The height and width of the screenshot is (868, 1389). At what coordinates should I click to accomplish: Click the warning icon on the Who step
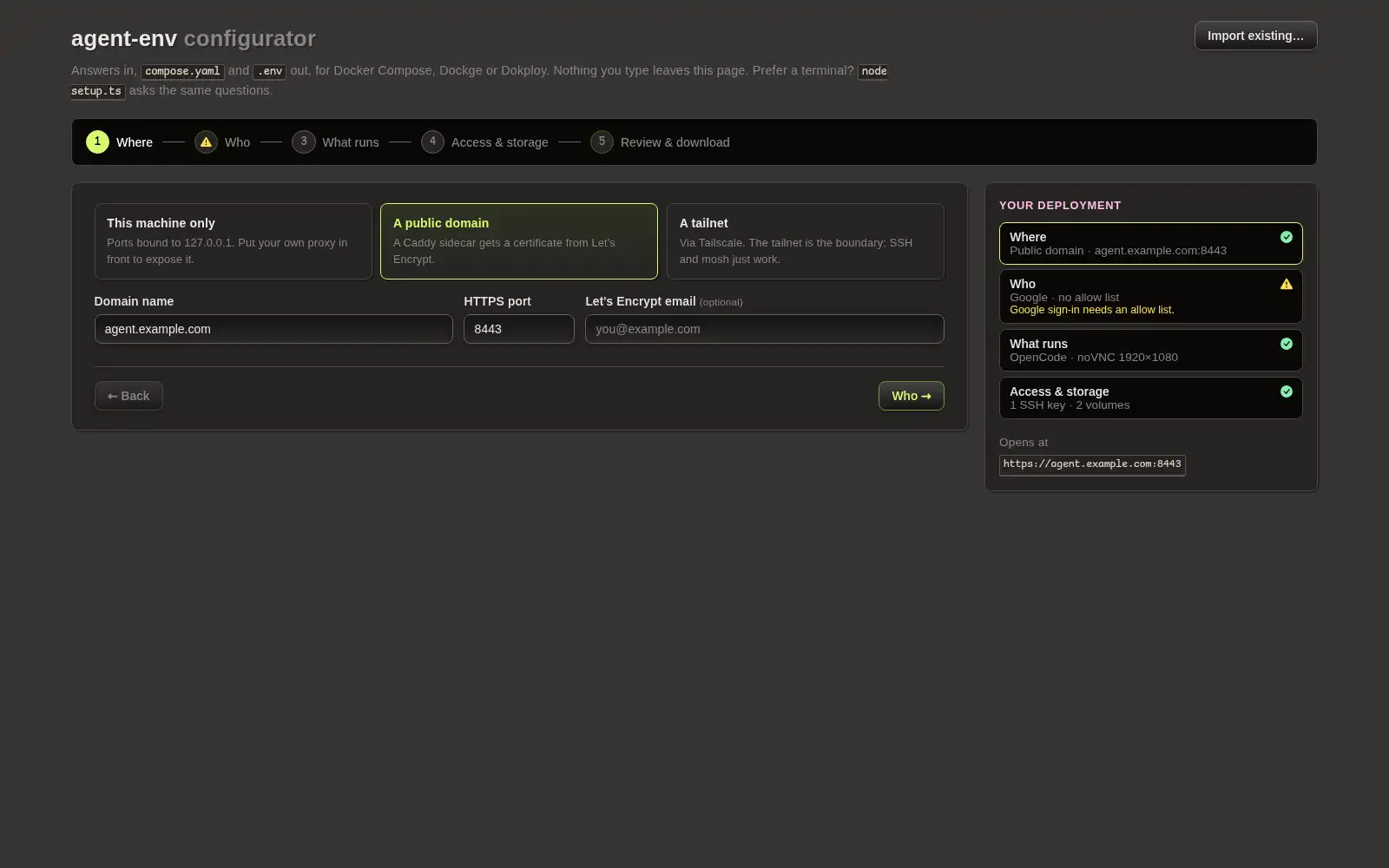pos(206,141)
